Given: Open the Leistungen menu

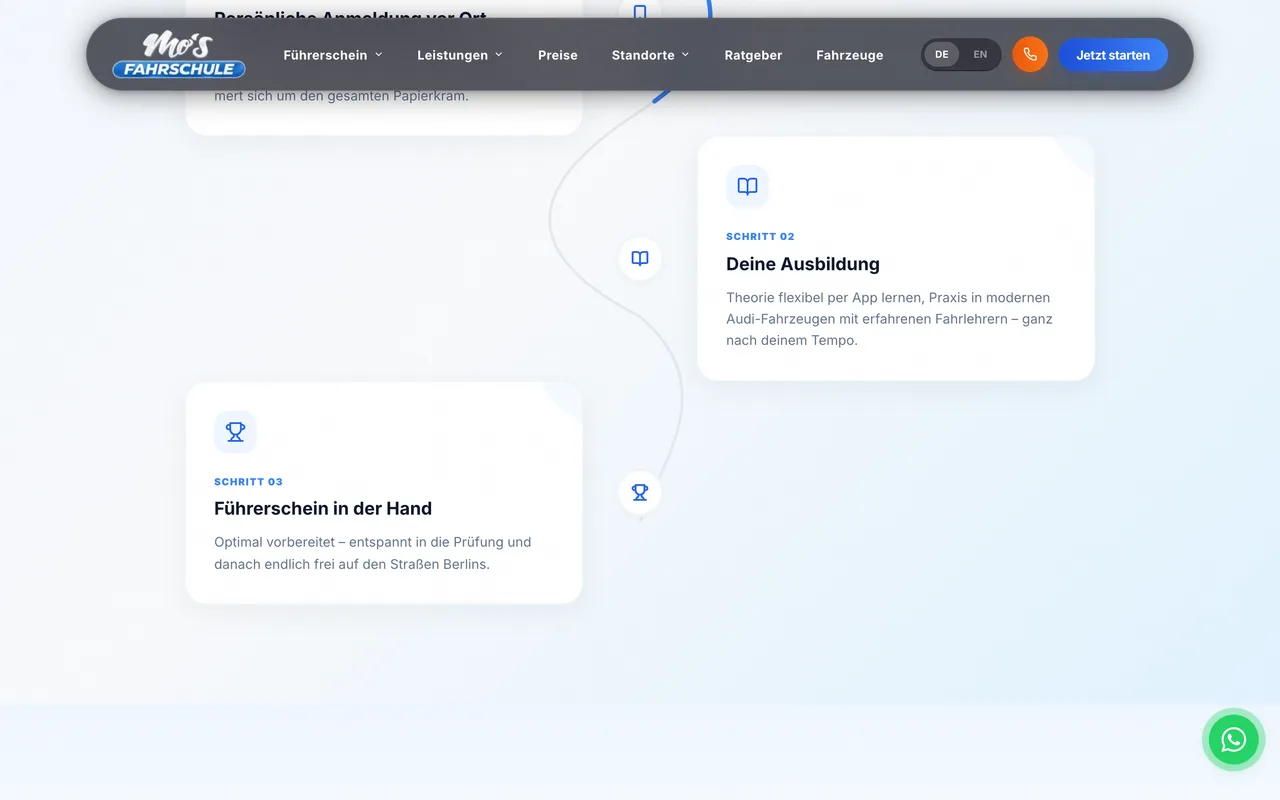Looking at the screenshot, I should 460,55.
